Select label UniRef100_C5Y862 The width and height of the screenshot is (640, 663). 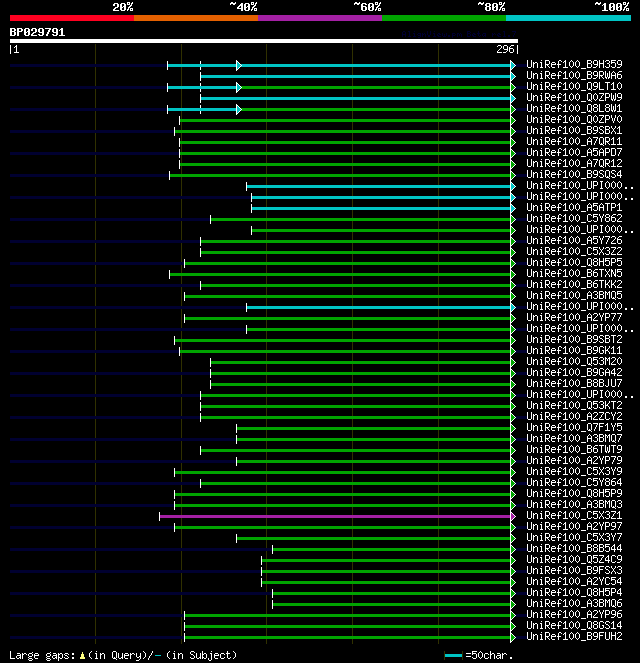[x=574, y=218]
